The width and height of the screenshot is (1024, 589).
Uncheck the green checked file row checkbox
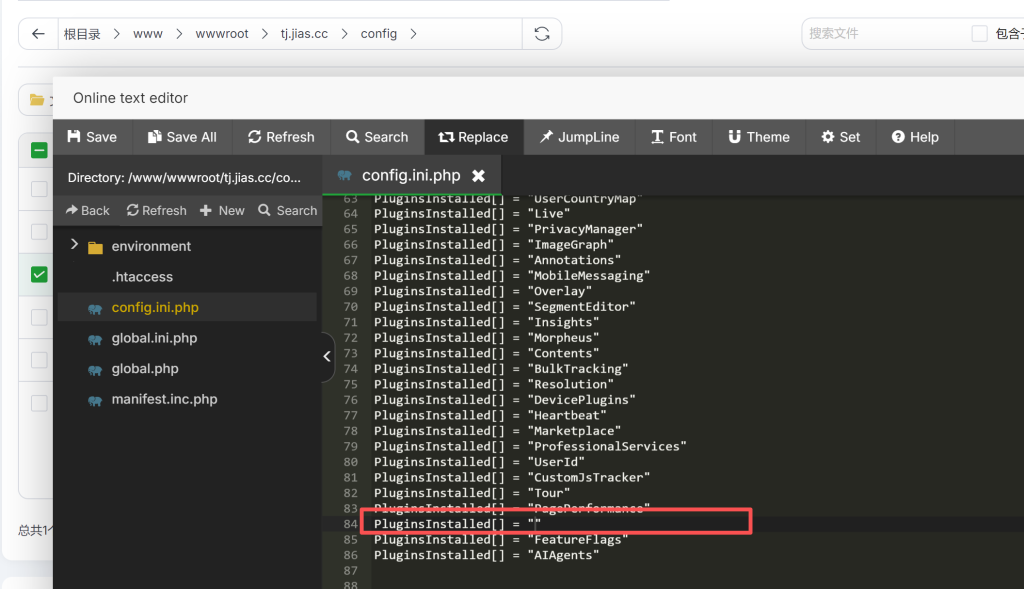(x=39, y=274)
